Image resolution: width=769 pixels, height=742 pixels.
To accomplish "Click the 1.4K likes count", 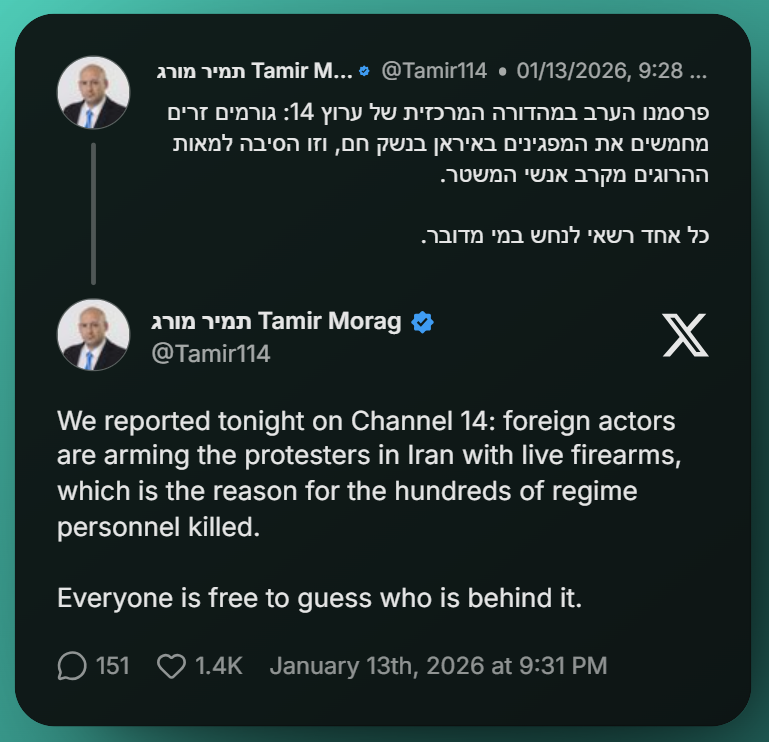I will pyautogui.click(x=219, y=665).
